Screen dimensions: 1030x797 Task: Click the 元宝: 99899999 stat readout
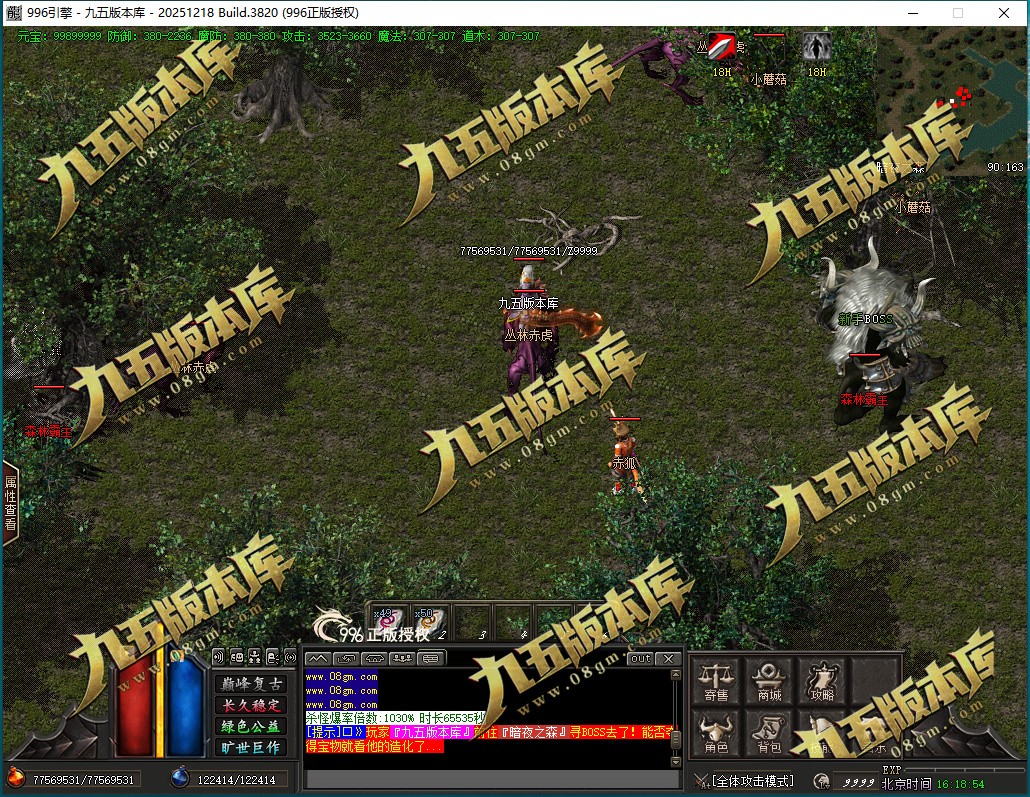click(59, 36)
